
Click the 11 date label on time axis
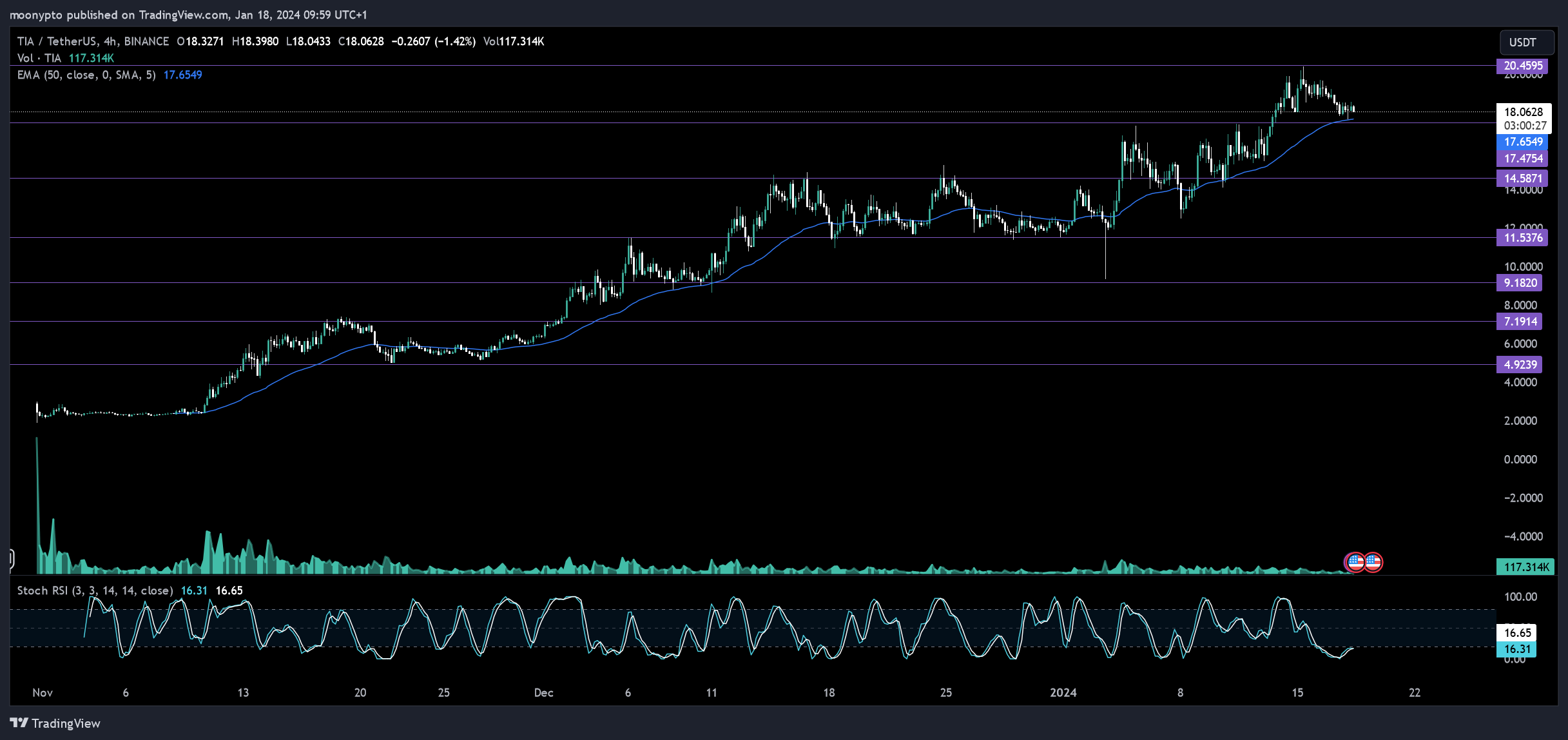tap(711, 693)
